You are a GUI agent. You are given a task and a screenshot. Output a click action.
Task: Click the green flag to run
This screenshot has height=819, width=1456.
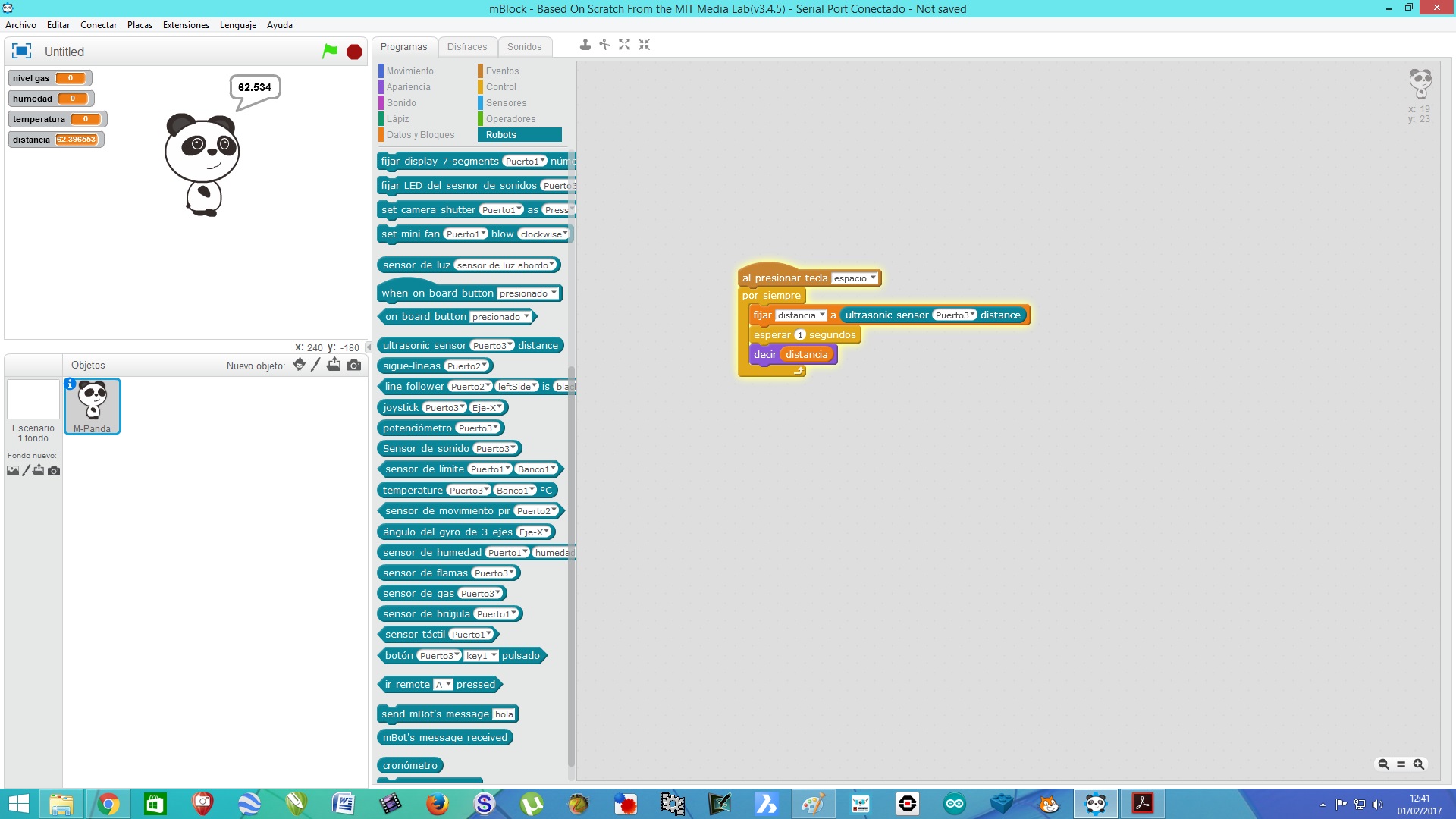point(330,51)
